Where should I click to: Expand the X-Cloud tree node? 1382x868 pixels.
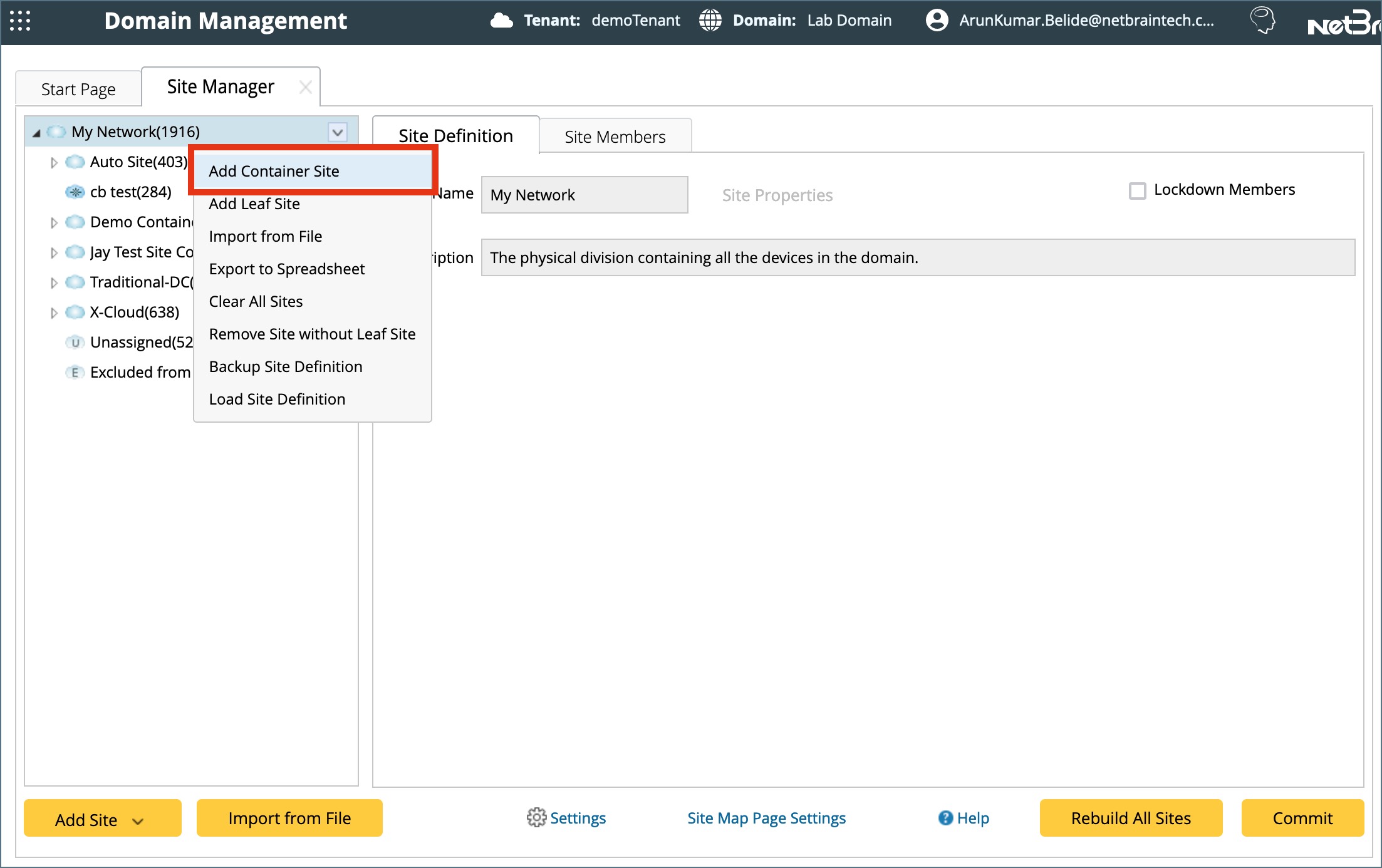pos(54,313)
